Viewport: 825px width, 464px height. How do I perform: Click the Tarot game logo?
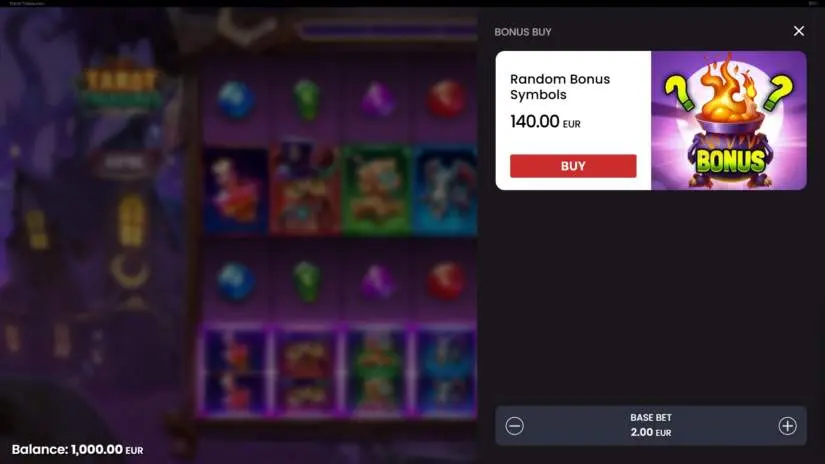[x=121, y=87]
